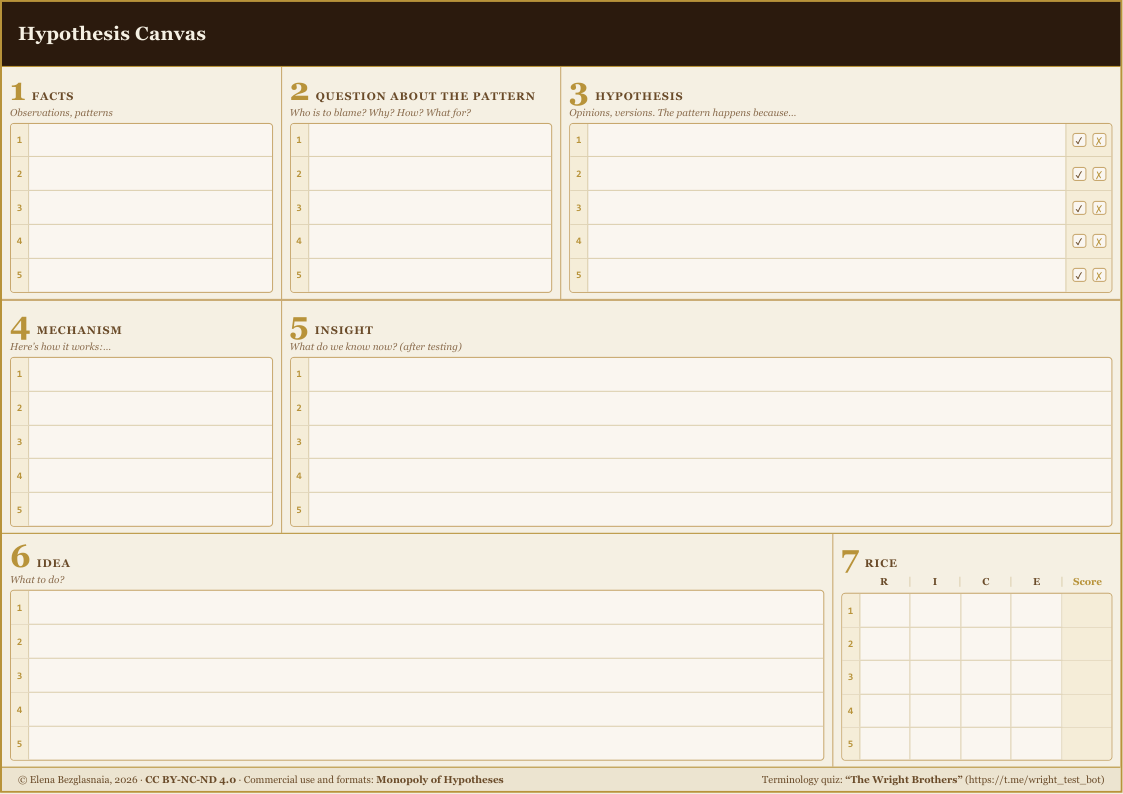Focus the Facts row 5 field
Screen dimensions: 1123x794
pos(150,275)
